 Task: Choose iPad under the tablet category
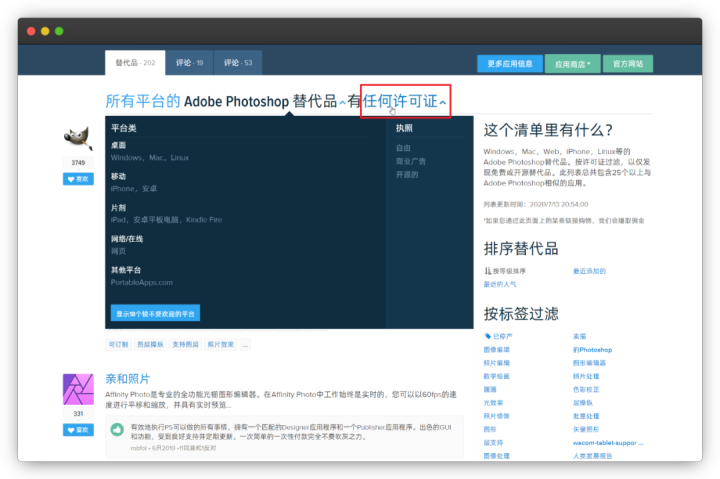[x=119, y=220]
